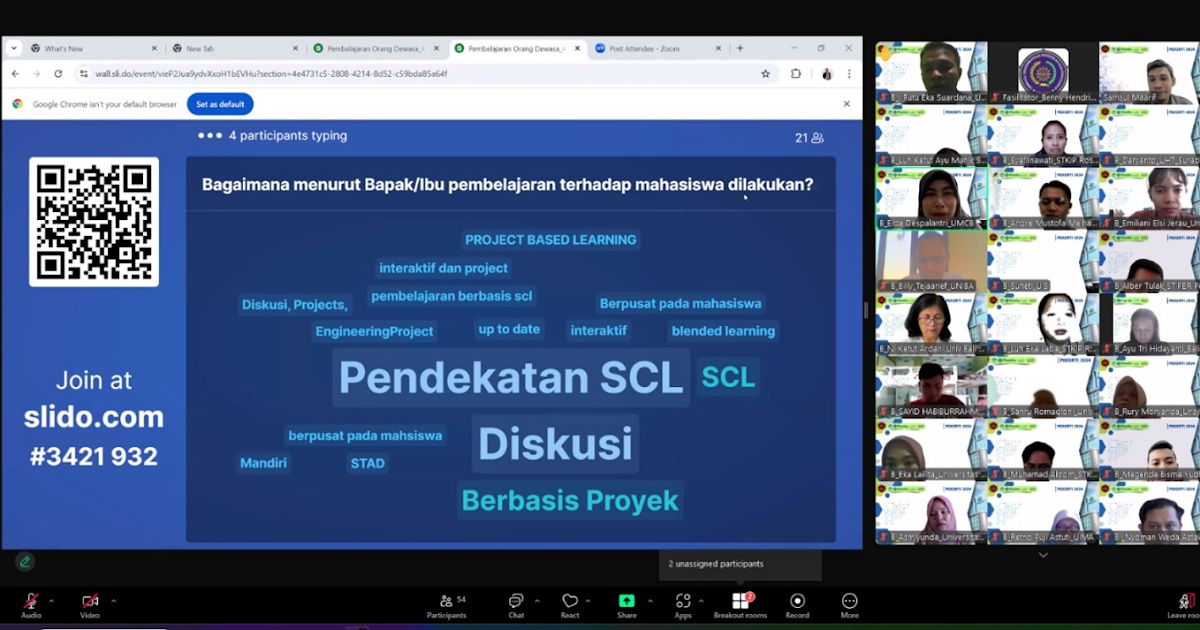Expand the audio options arrow
Image resolution: width=1200 pixels, height=630 pixels.
(x=51, y=601)
